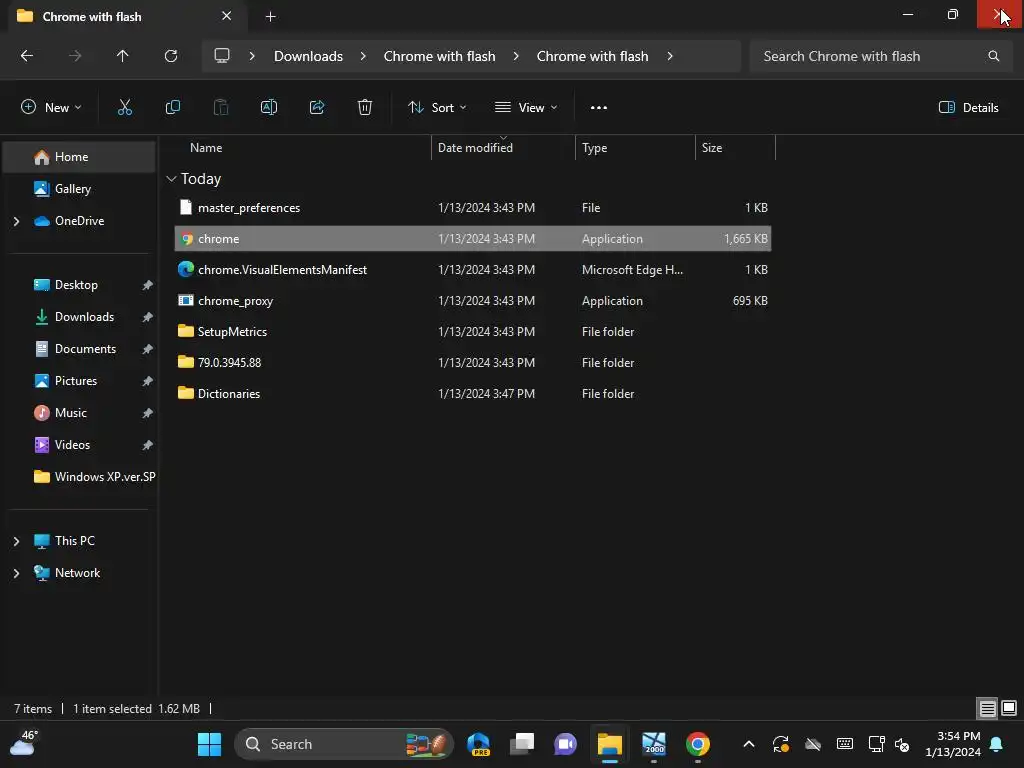
Task: Click the muted volume tray icon
Action: pyautogui.click(x=902, y=744)
